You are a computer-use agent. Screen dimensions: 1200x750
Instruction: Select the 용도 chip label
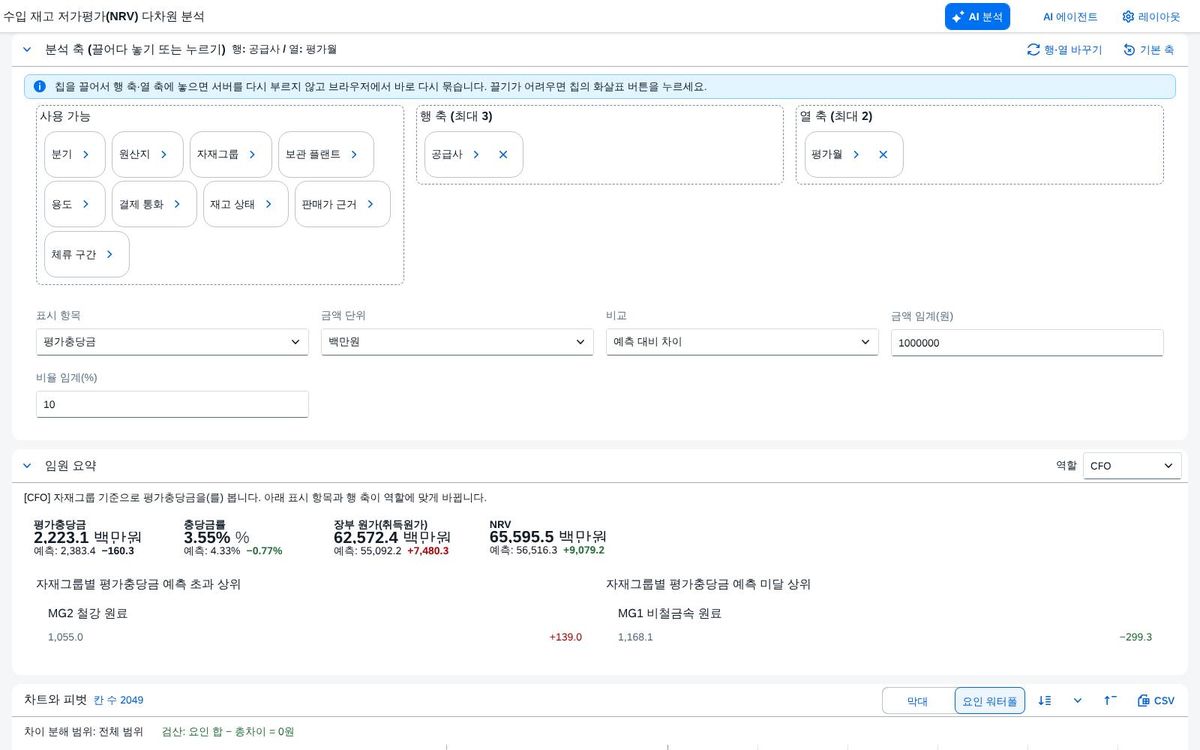62,204
